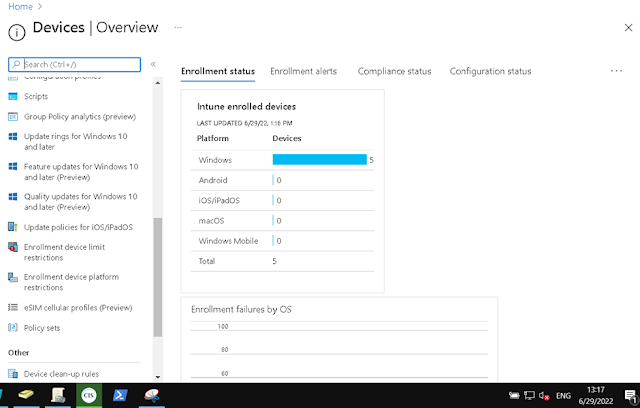640x408 pixels.
Task: Switch to the Enrollment alerts tab
Action: pyautogui.click(x=304, y=71)
